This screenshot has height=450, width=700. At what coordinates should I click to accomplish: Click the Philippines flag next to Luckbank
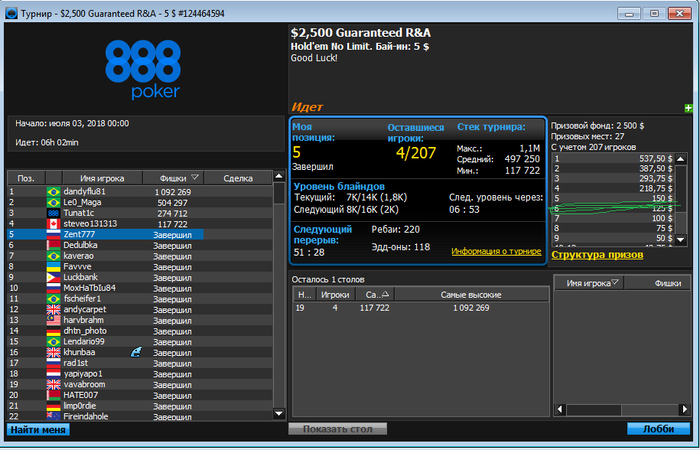[x=54, y=278]
